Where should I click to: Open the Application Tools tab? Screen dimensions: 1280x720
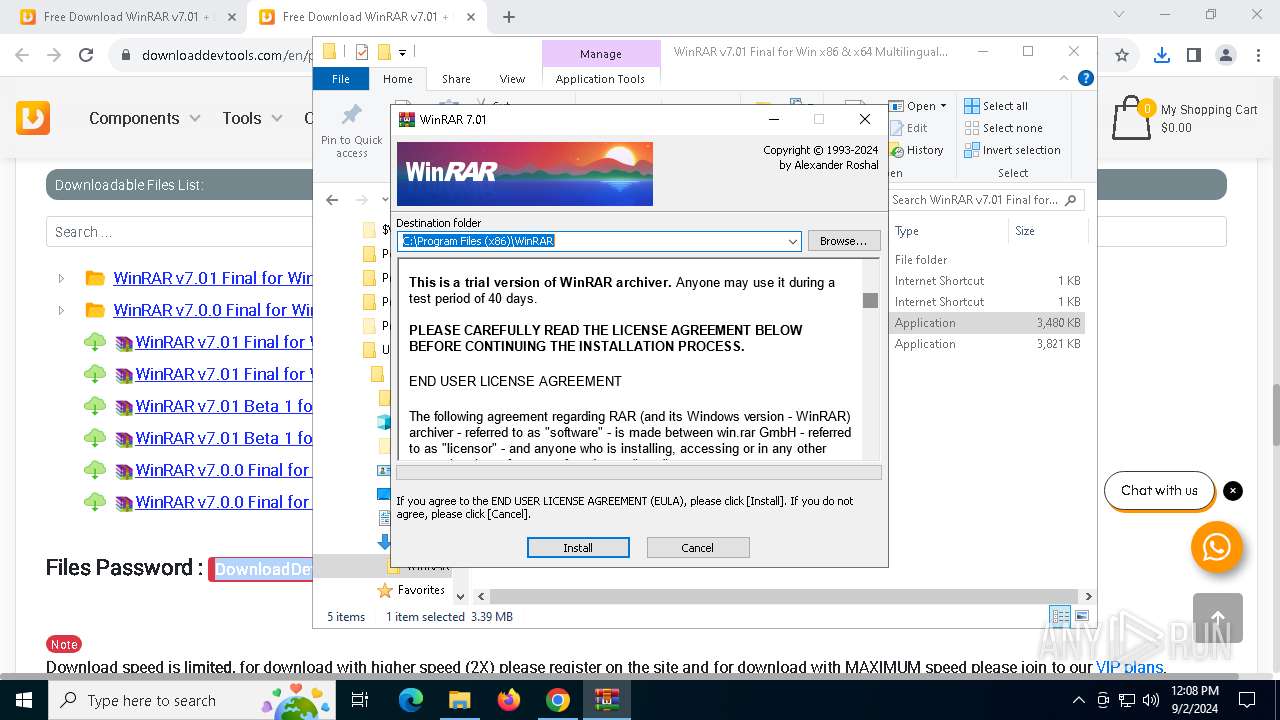coord(600,79)
